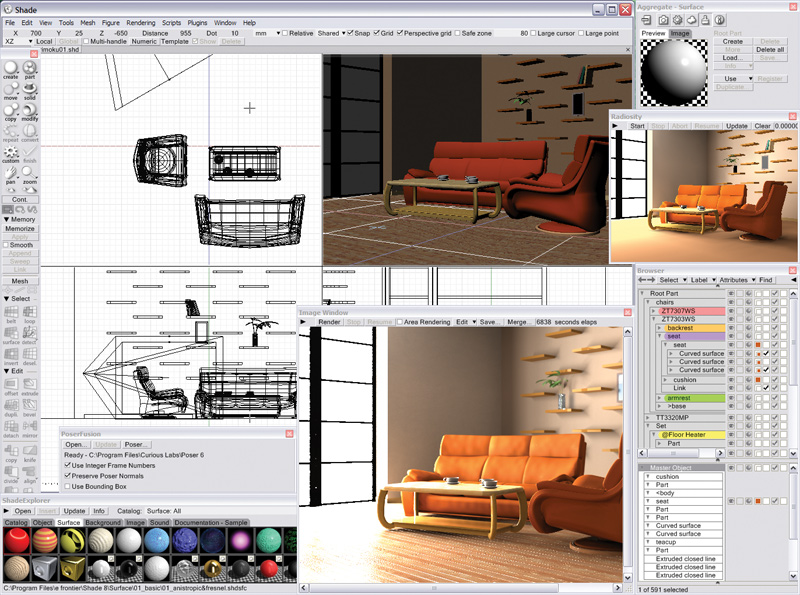Activate the zoom magnifier tool
Screen dimensions: 800x595
coord(30,175)
